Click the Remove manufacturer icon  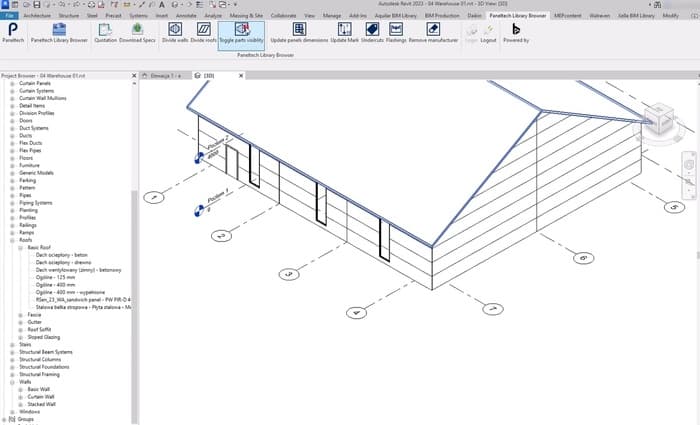433,29
